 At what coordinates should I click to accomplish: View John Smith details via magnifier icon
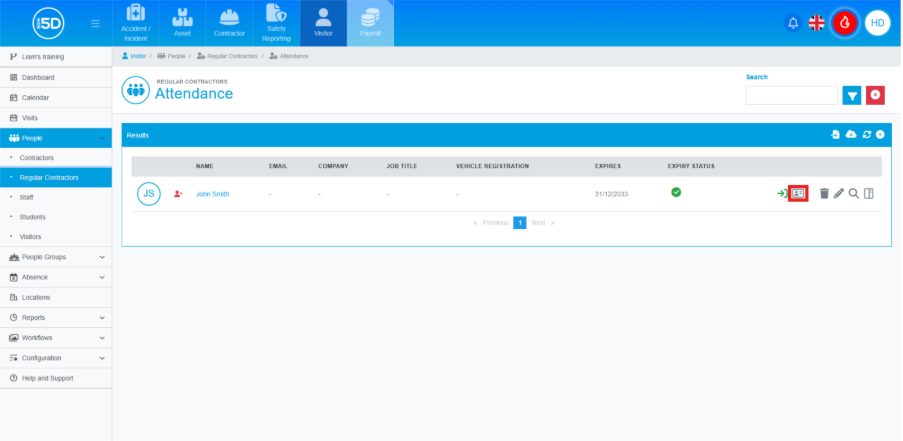853,193
